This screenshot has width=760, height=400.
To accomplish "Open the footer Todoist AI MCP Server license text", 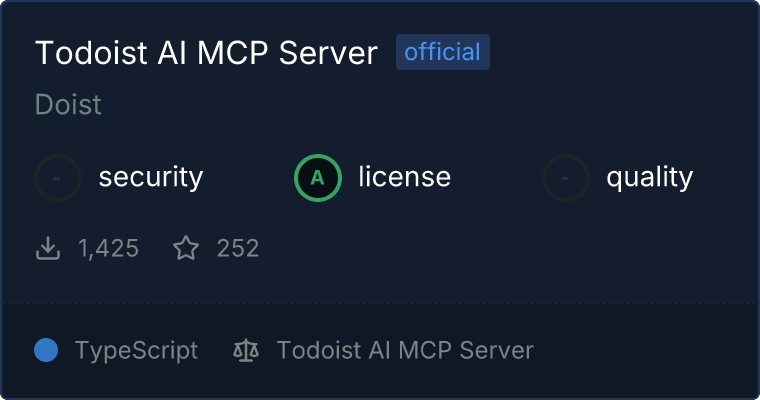I will tap(405, 350).
